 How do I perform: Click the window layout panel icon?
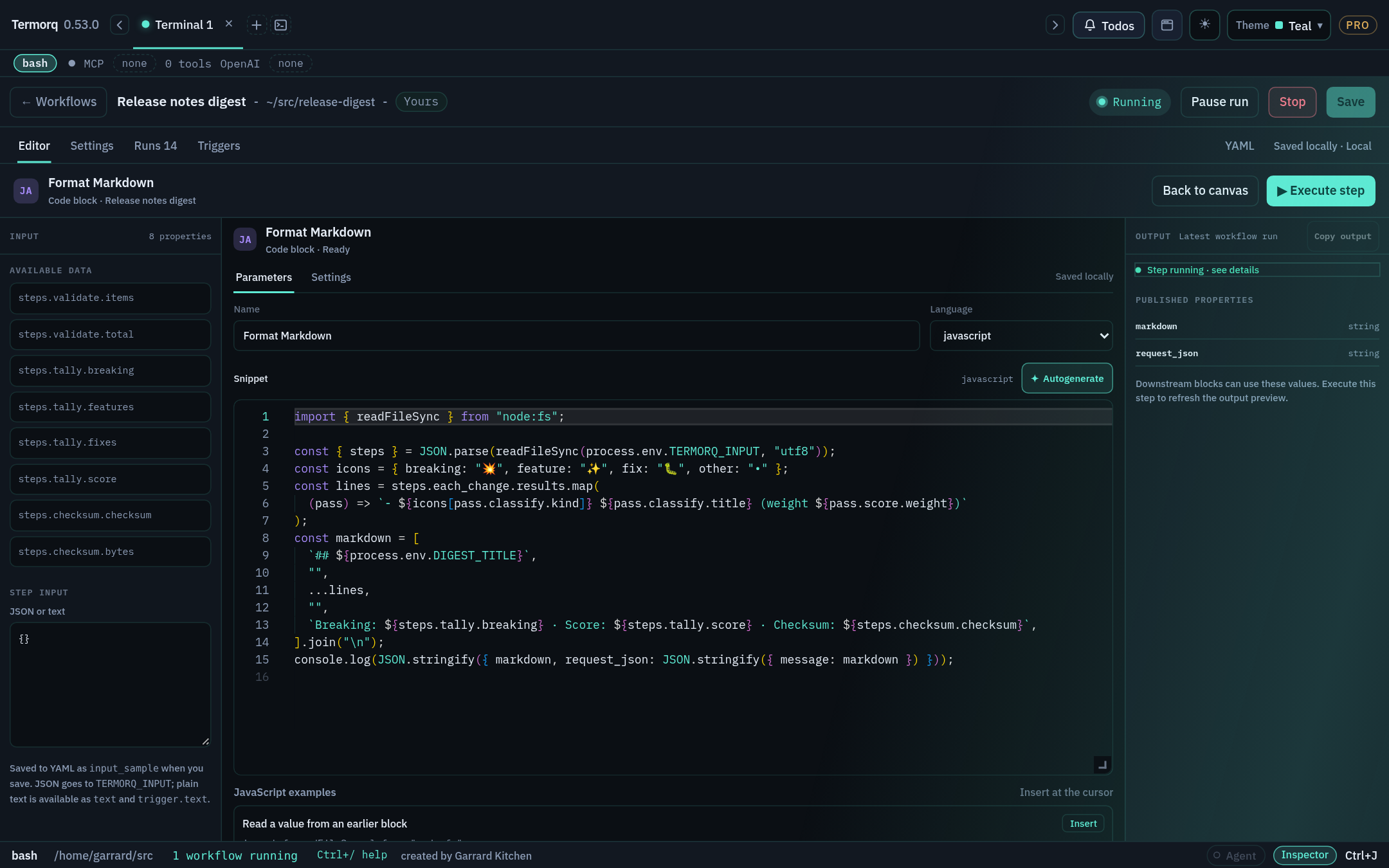coord(1167,26)
